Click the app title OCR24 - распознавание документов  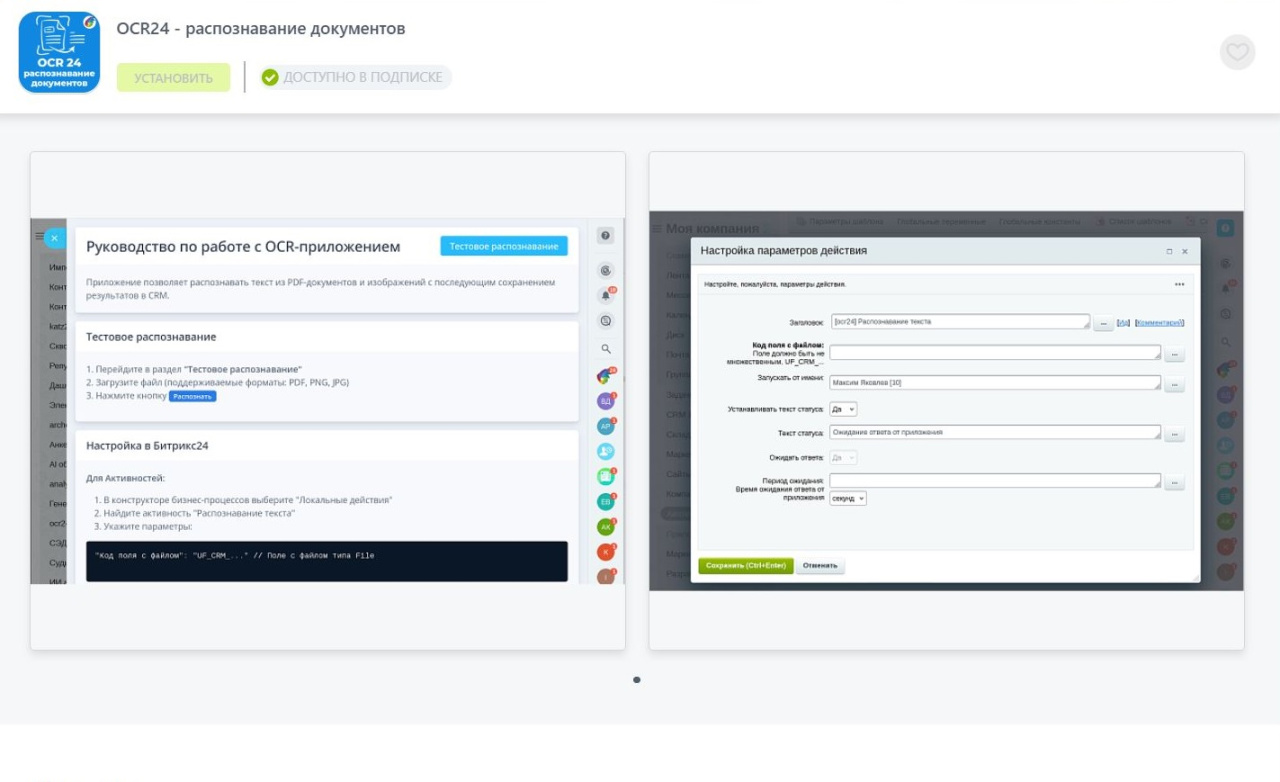coord(261,28)
